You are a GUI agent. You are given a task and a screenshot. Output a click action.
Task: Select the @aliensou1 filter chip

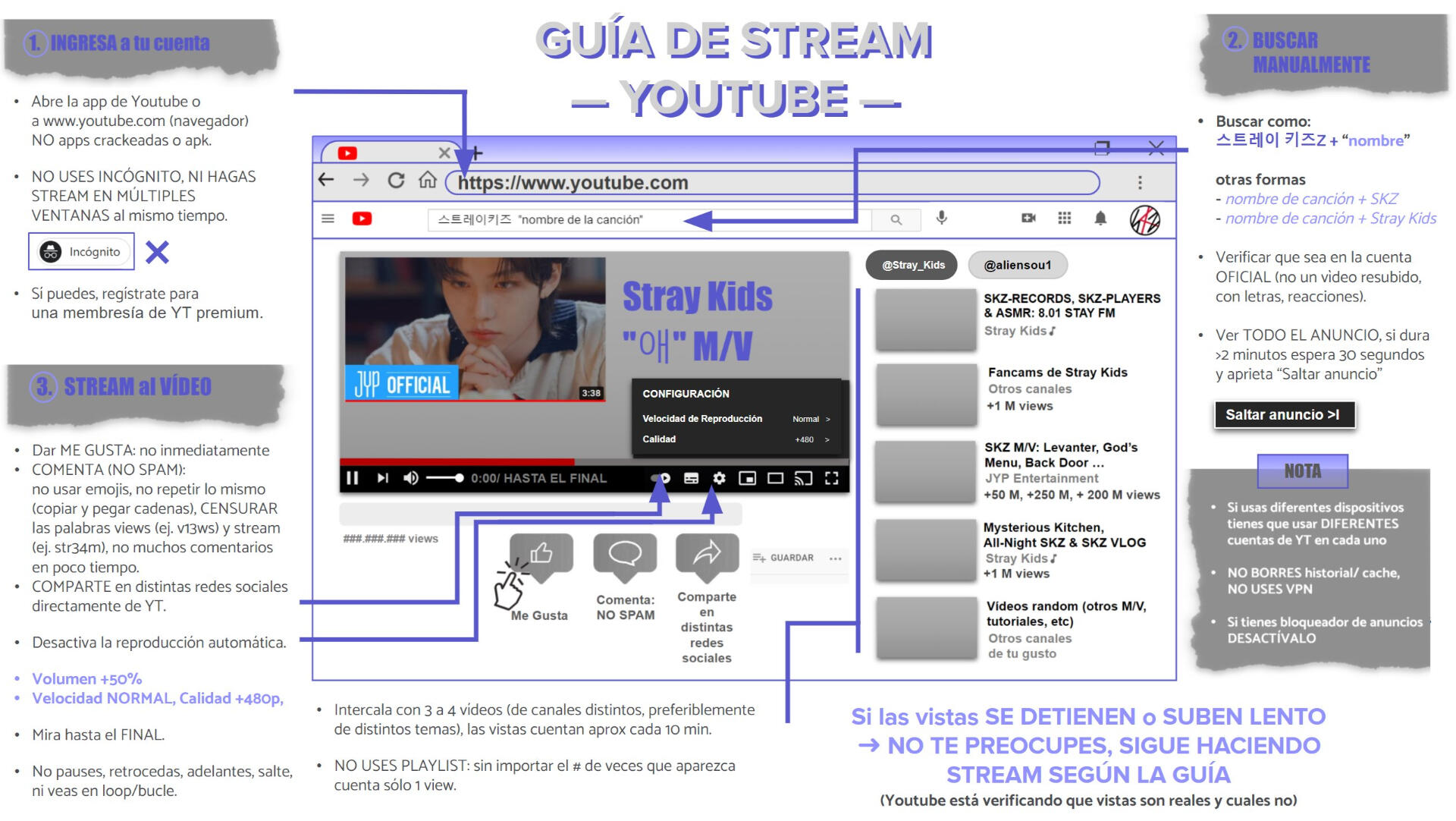[1017, 265]
